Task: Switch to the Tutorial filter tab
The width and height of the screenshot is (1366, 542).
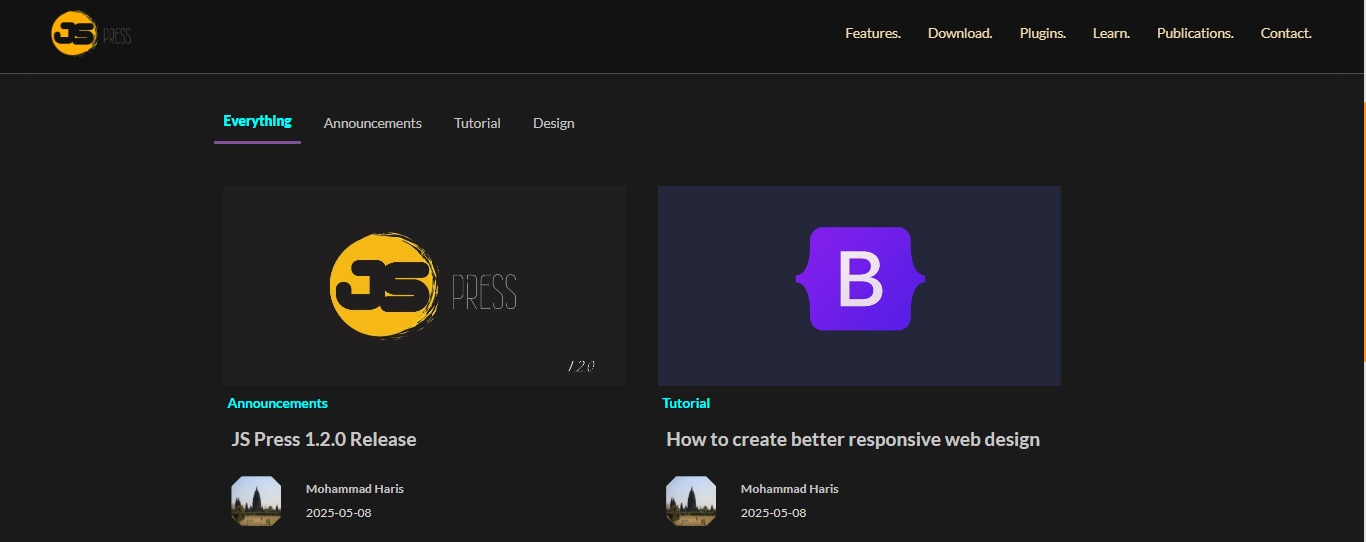Action: 477,123
